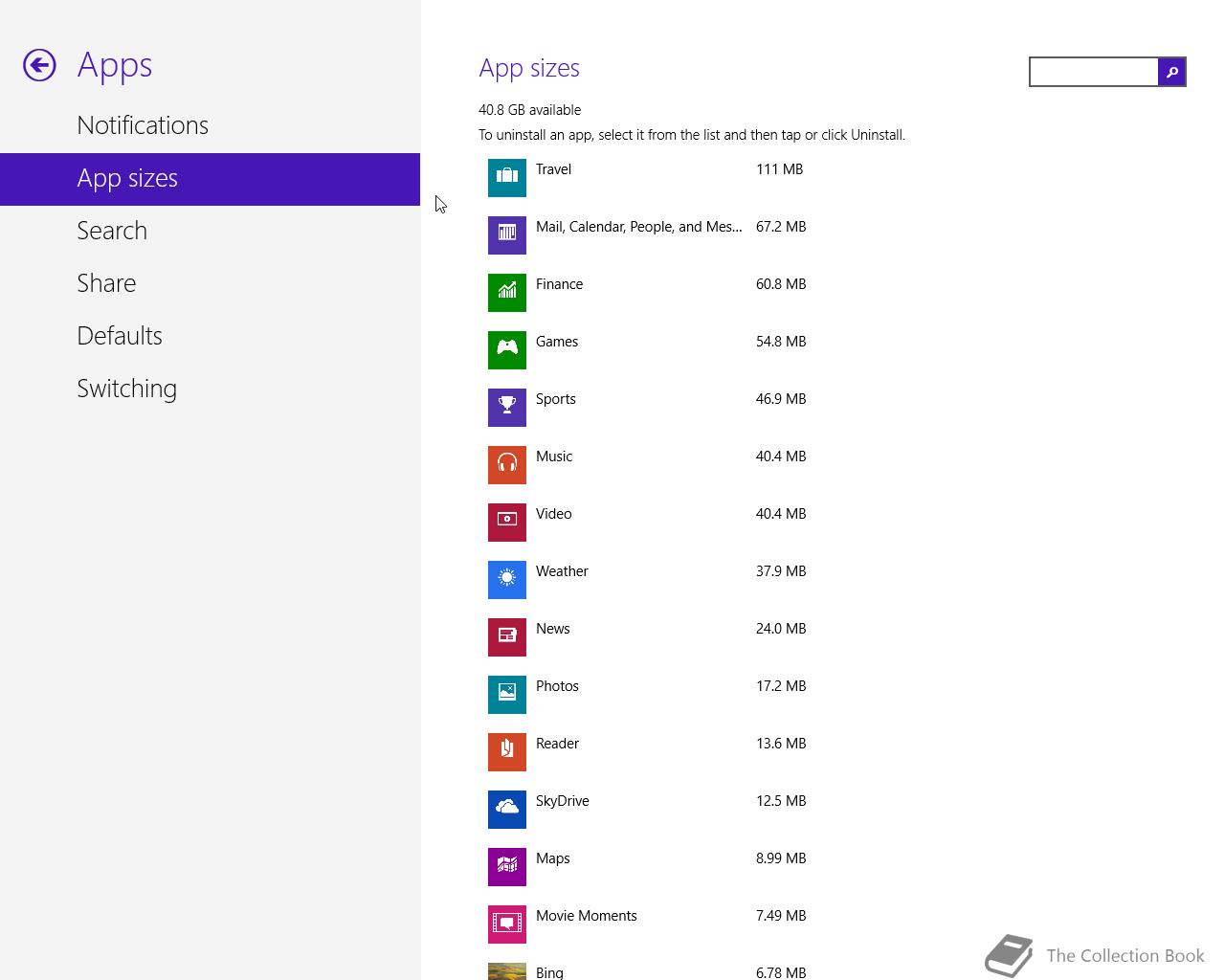Select the Maps app name
The height and width of the screenshot is (980, 1225).
553,858
